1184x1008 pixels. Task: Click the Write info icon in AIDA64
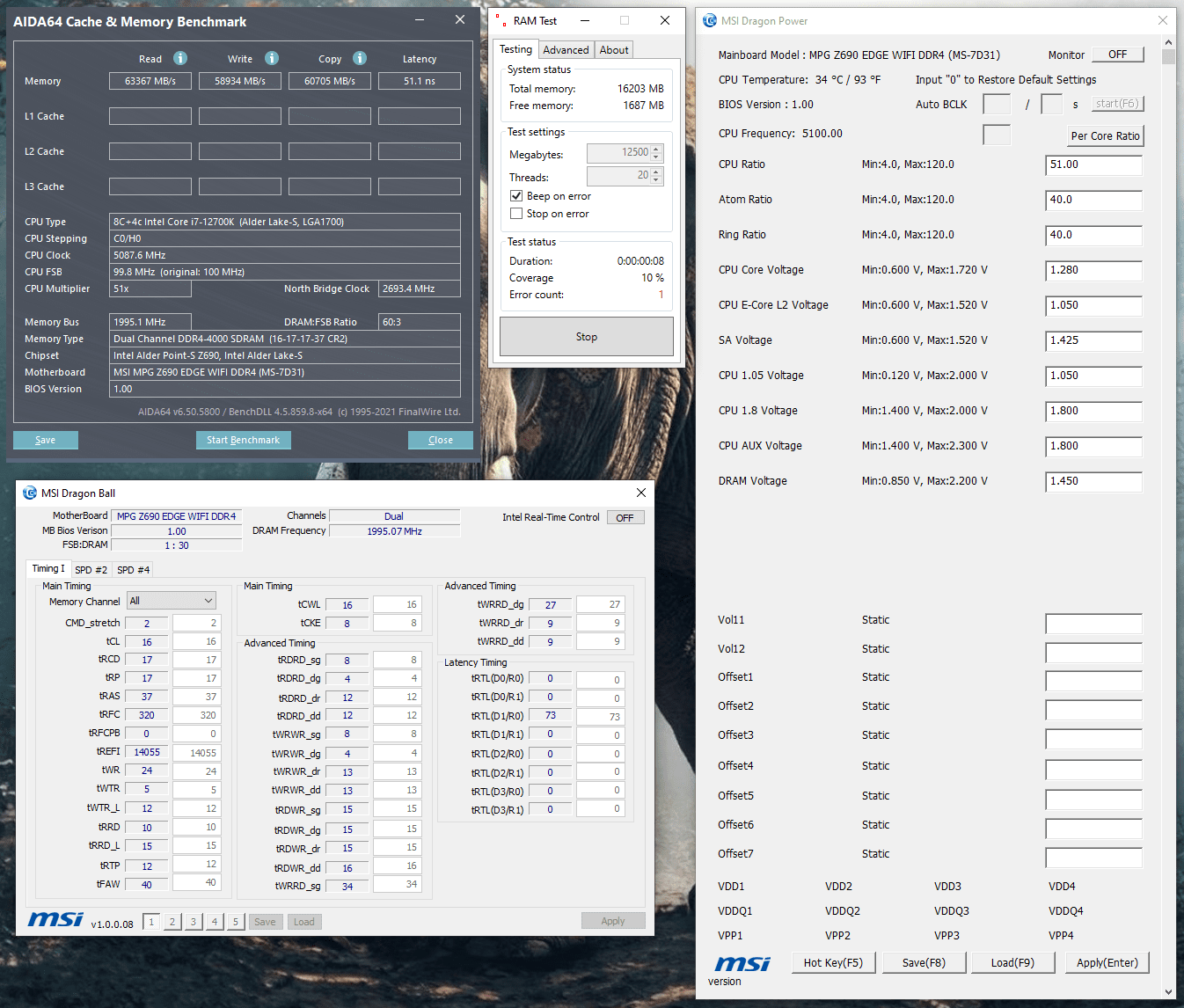tap(272, 58)
